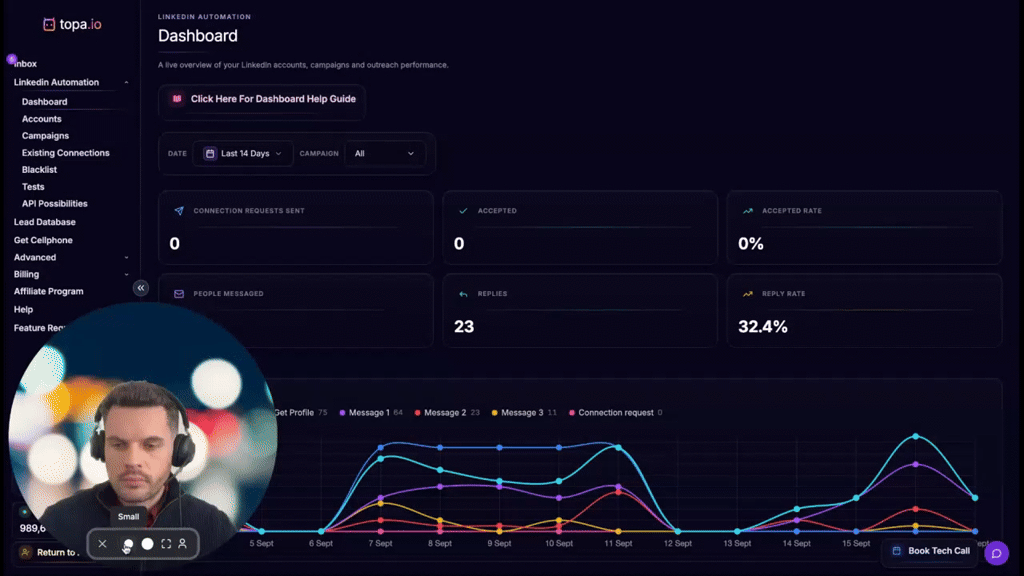The image size is (1024, 576).
Task: Set camera bubble to medium size
Action: (x=148, y=543)
